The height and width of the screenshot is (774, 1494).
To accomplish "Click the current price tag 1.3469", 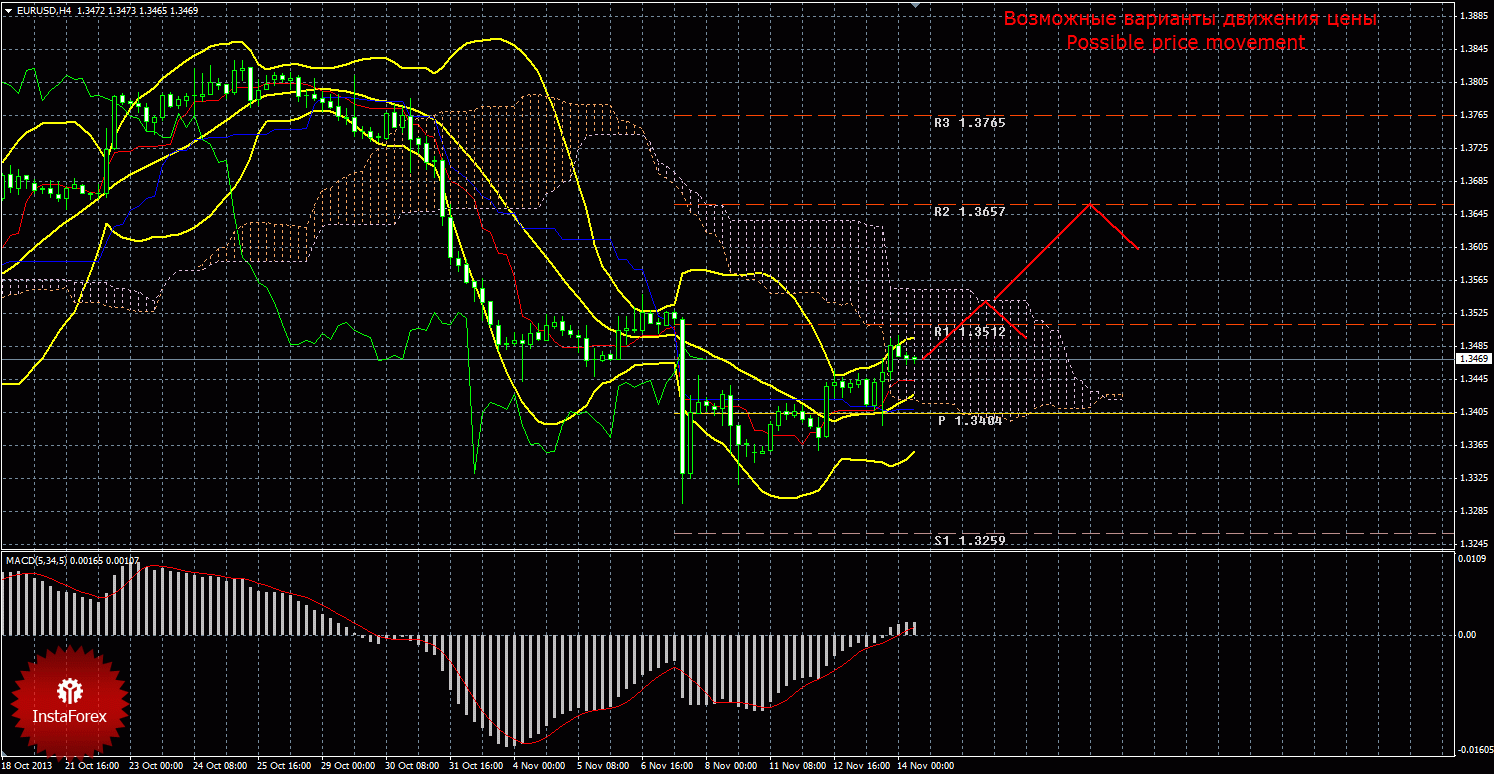I will 1472,358.
